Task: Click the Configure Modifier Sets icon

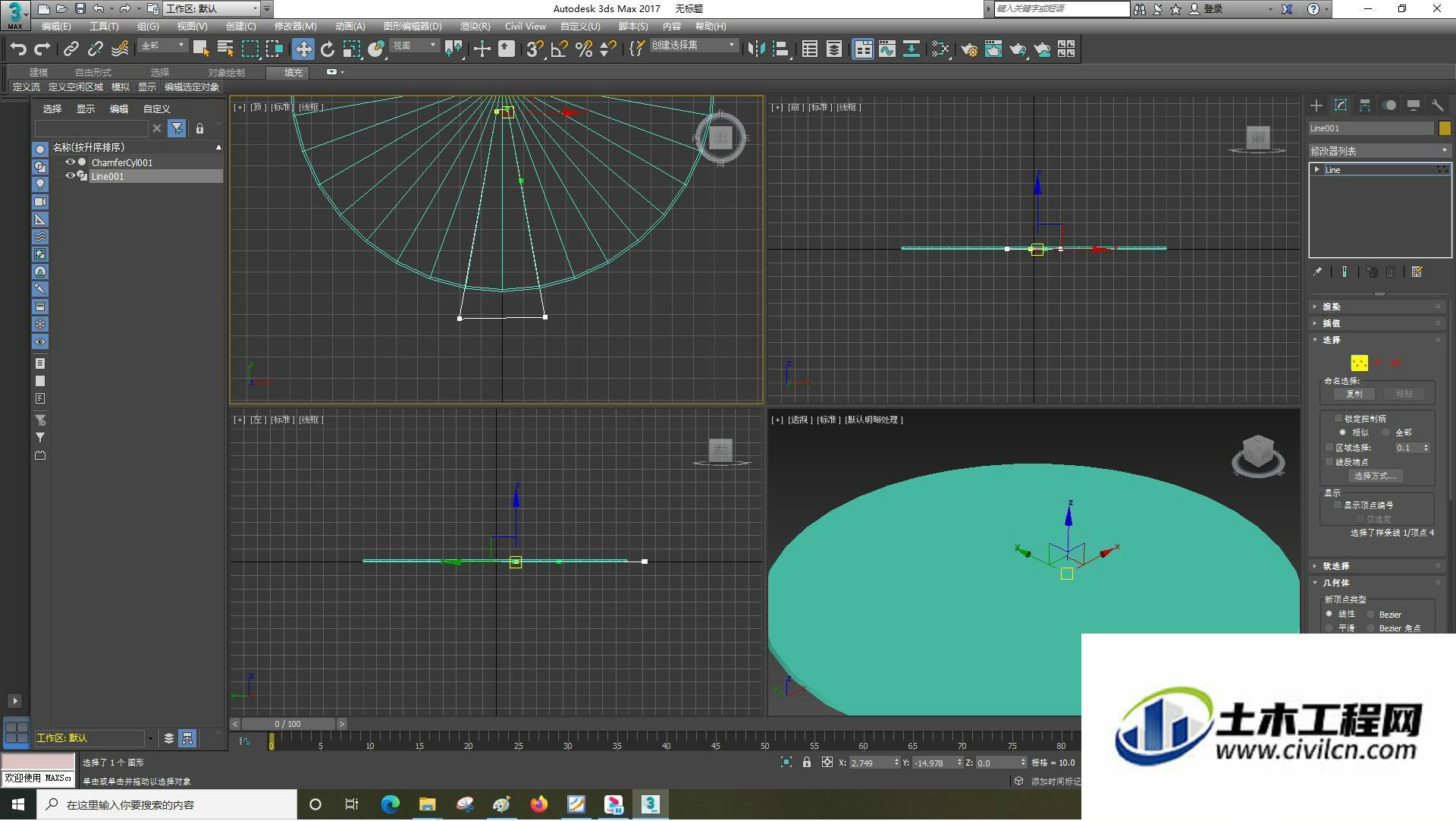Action: (x=1417, y=272)
